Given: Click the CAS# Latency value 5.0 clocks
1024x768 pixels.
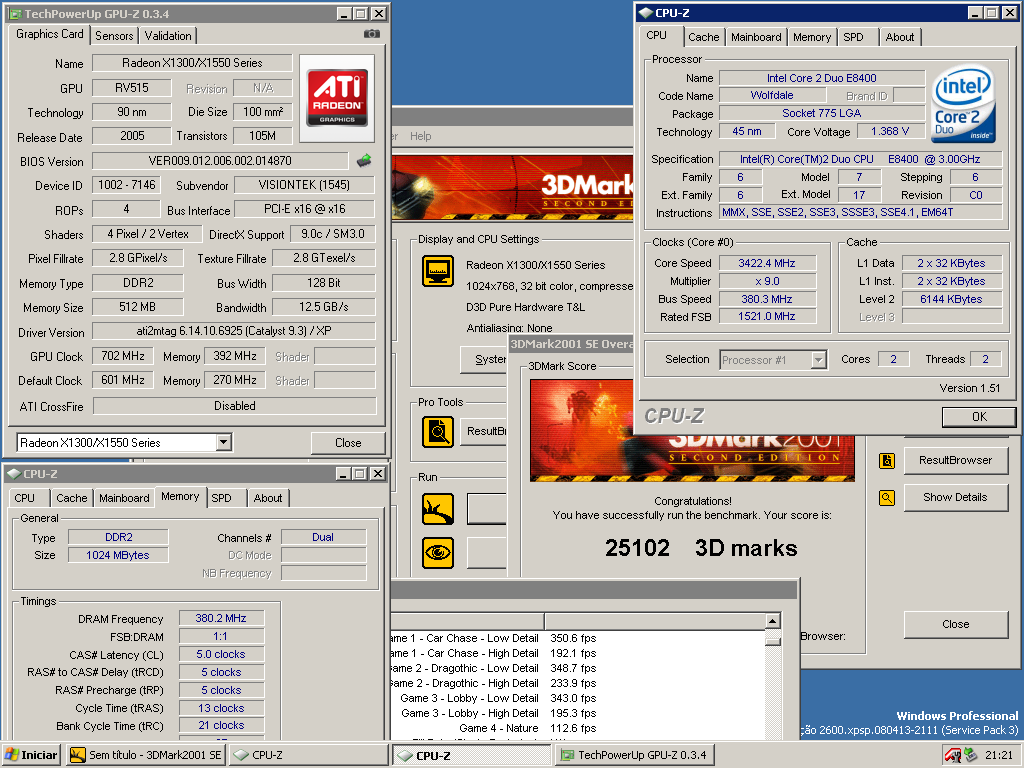Looking at the screenshot, I should coord(221,654).
